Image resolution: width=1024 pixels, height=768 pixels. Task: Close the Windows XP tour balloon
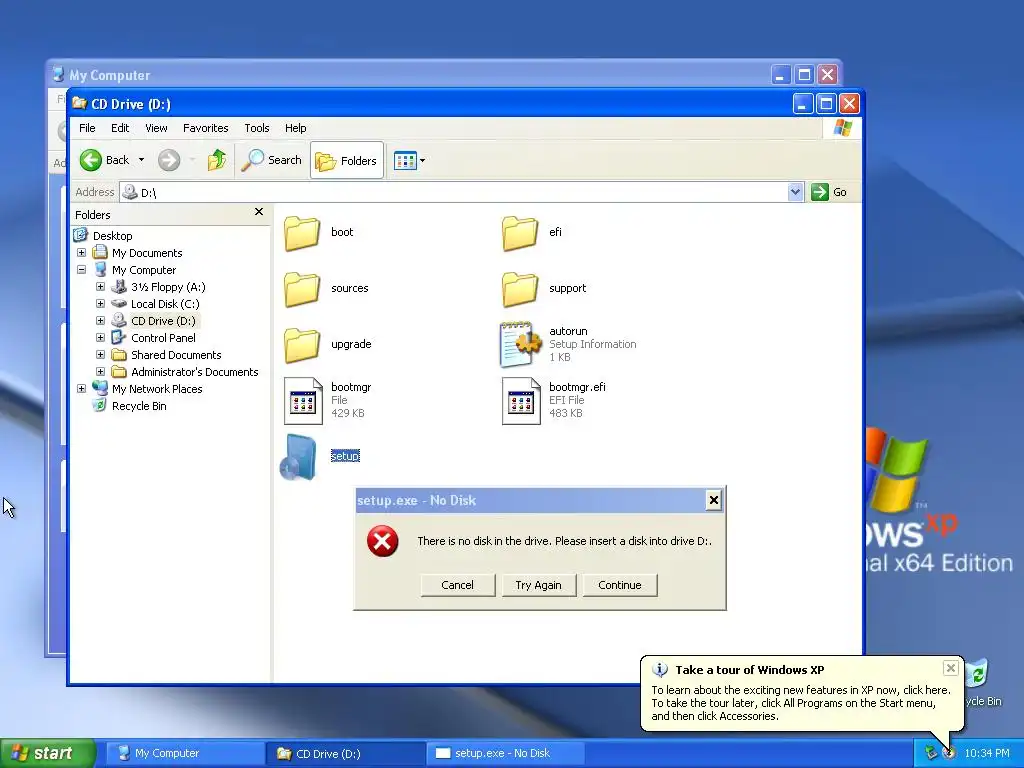[951, 667]
